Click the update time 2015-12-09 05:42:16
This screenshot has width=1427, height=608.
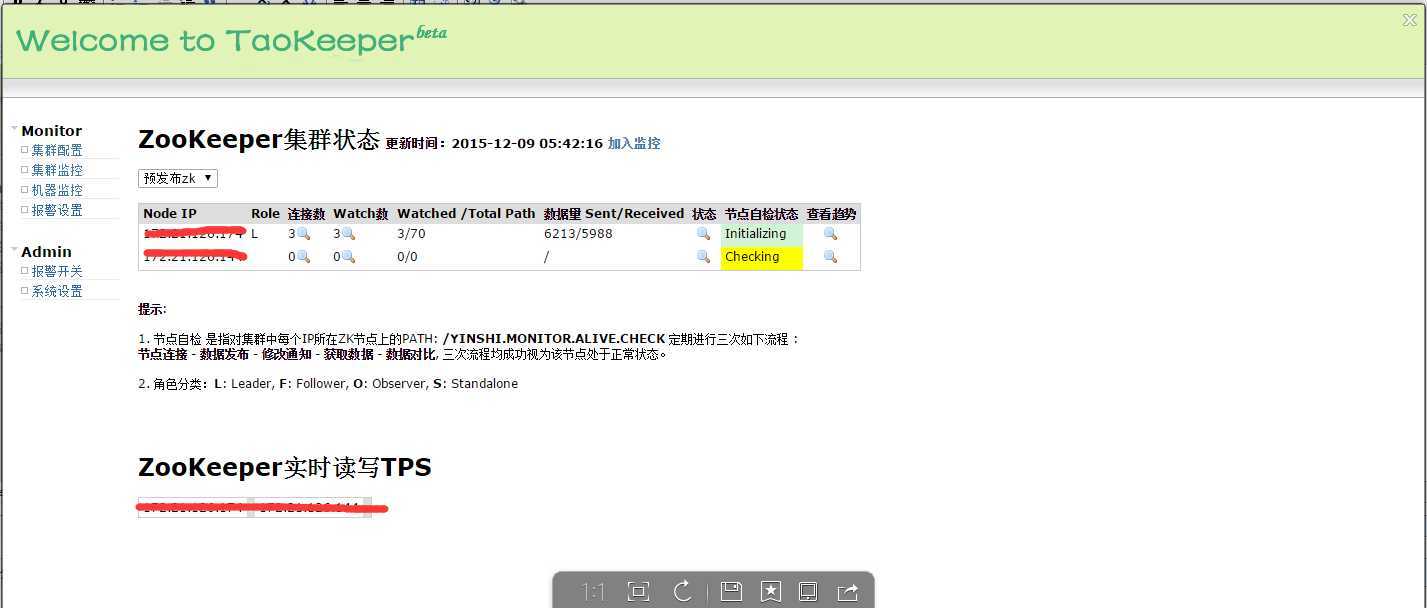527,143
